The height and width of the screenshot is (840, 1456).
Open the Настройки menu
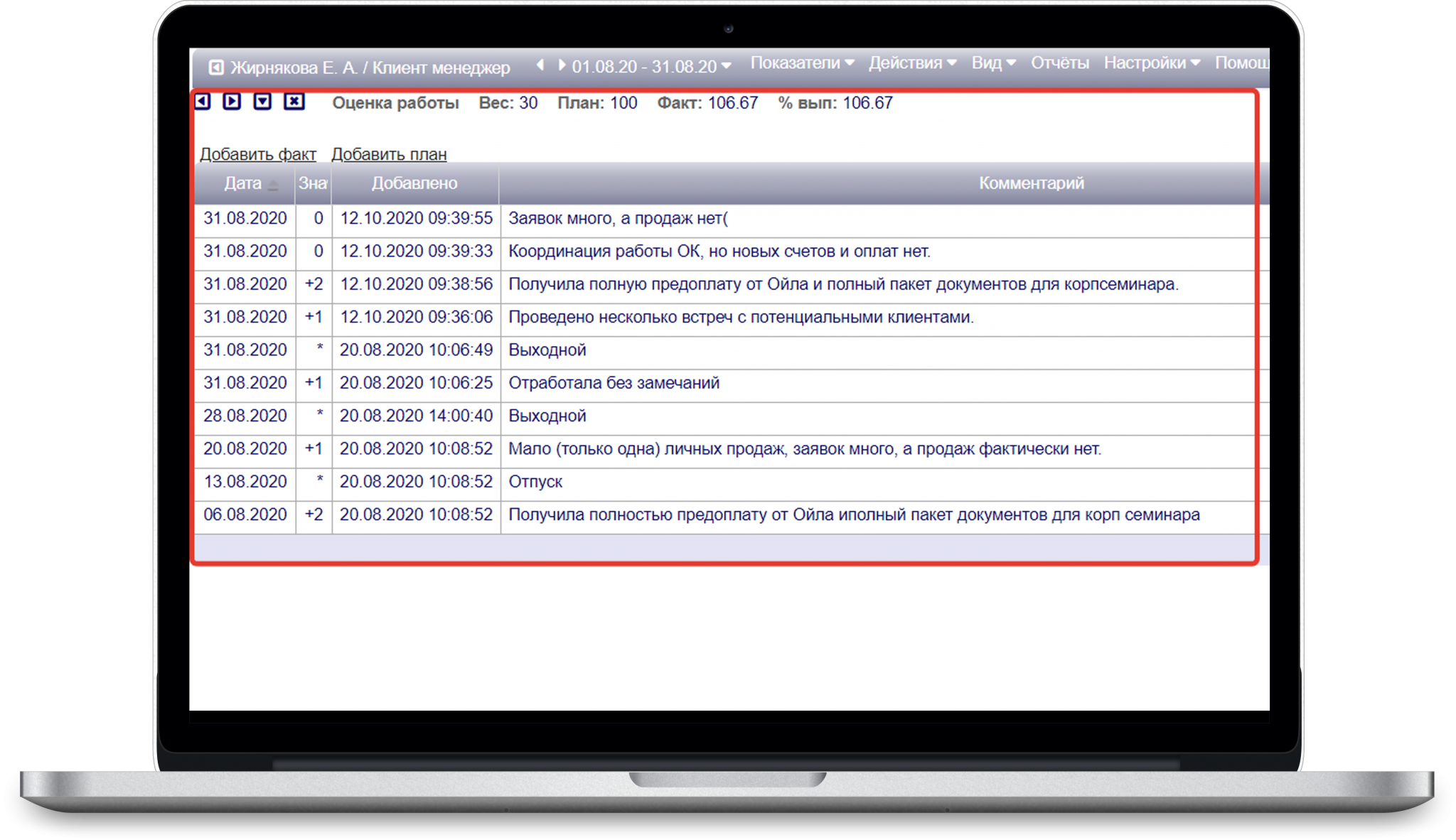point(1151,63)
